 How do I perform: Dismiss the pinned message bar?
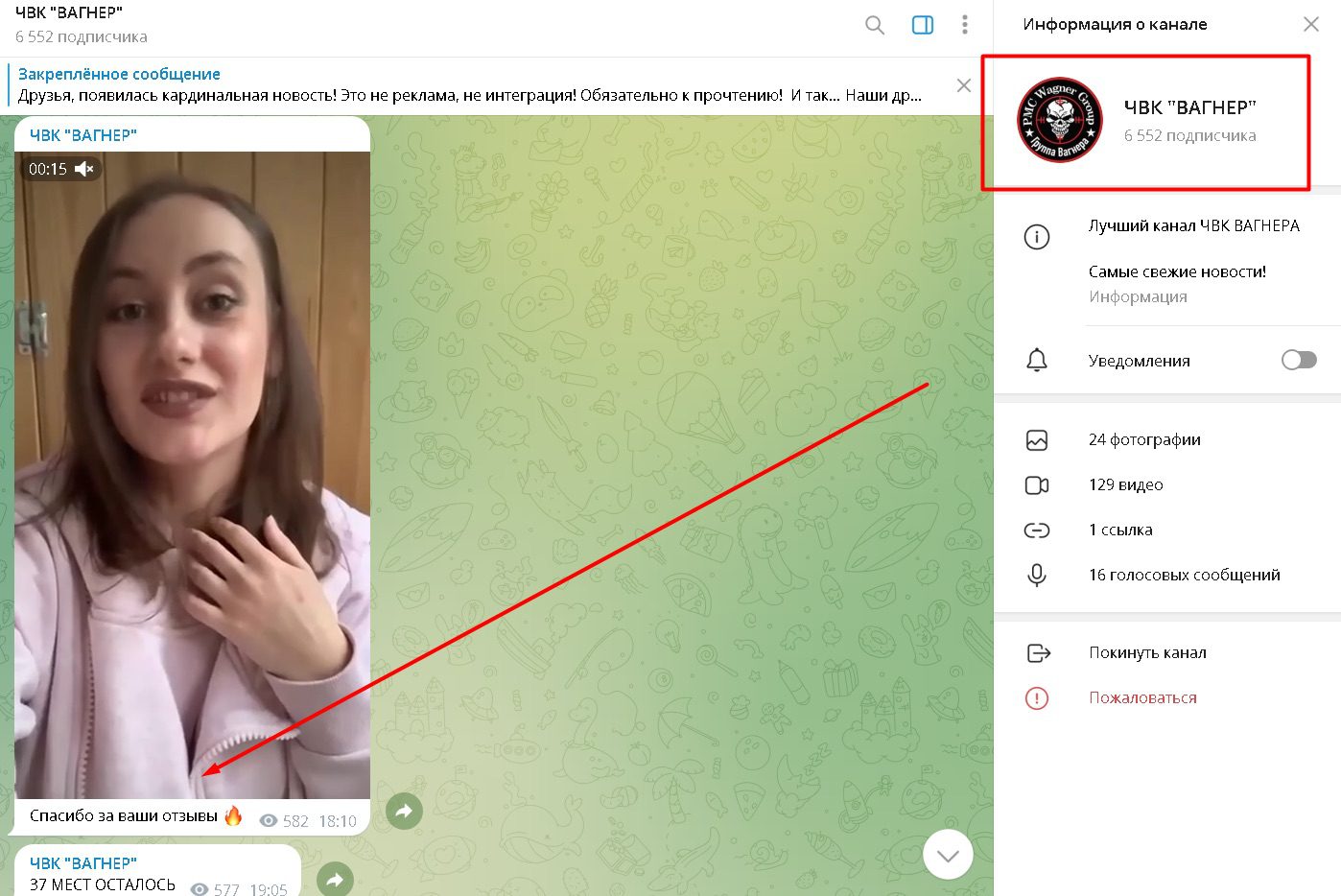(x=963, y=85)
